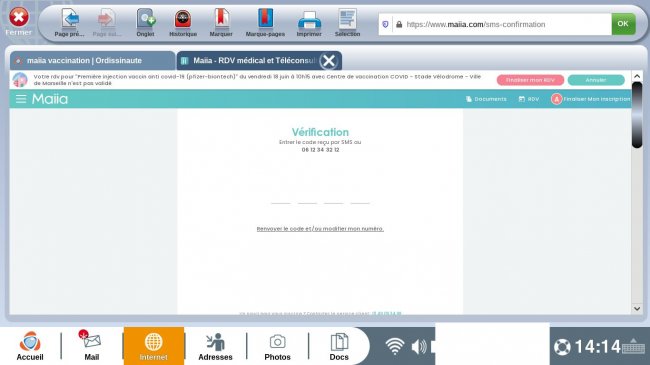650x365 pixels.
Task: Click Marquer to bookmark this page
Action: tap(221, 23)
